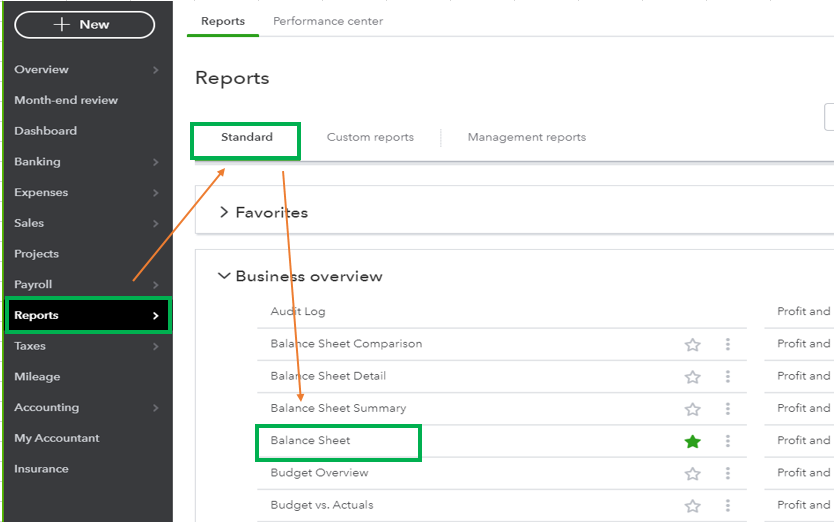Viewport: 834px width, 522px height.
Task: Click the plus New button
Action: pyautogui.click(x=85, y=24)
